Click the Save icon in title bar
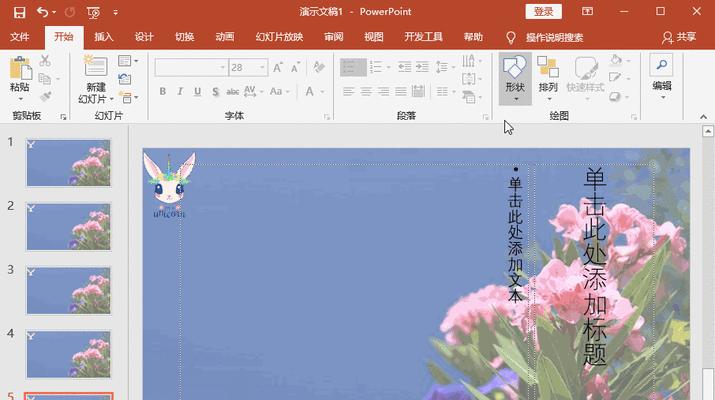 point(19,12)
